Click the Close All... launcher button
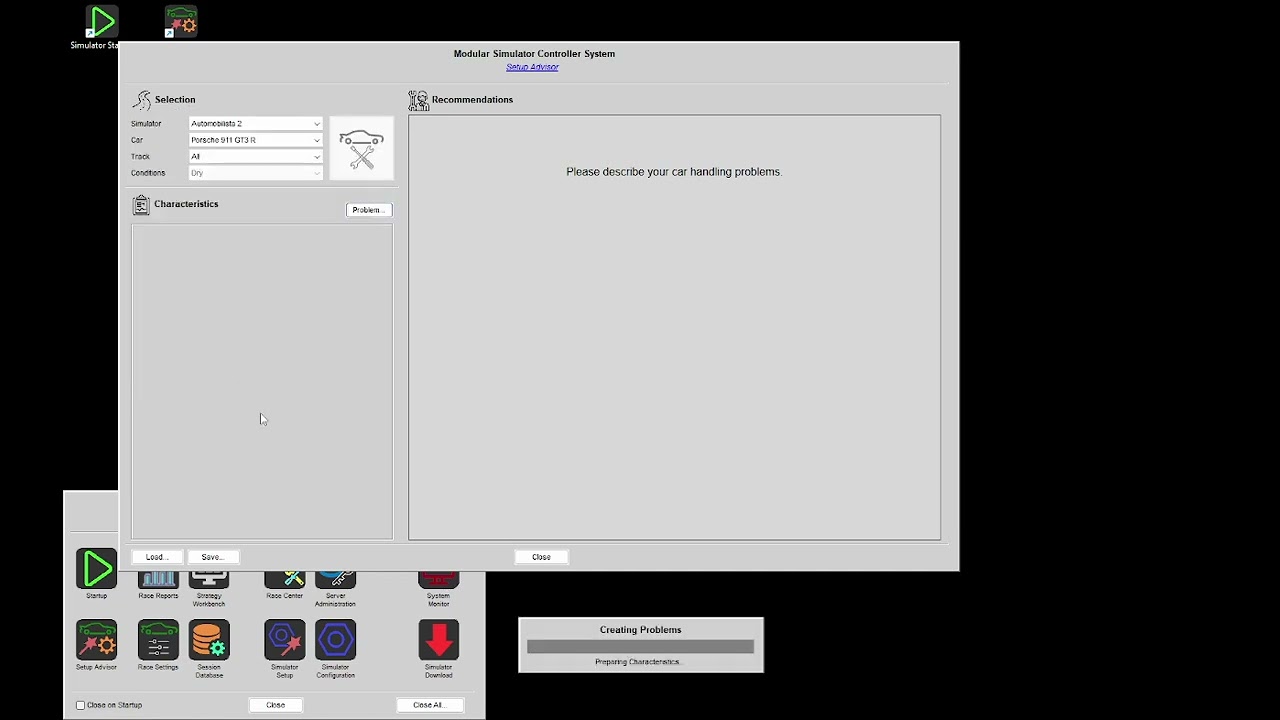The width and height of the screenshot is (1280, 720). (428, 705)
